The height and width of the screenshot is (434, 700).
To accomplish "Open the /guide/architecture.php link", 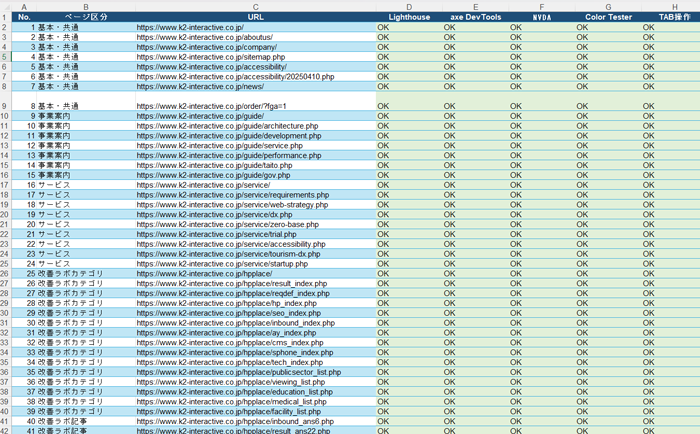I will coord(227,125).
